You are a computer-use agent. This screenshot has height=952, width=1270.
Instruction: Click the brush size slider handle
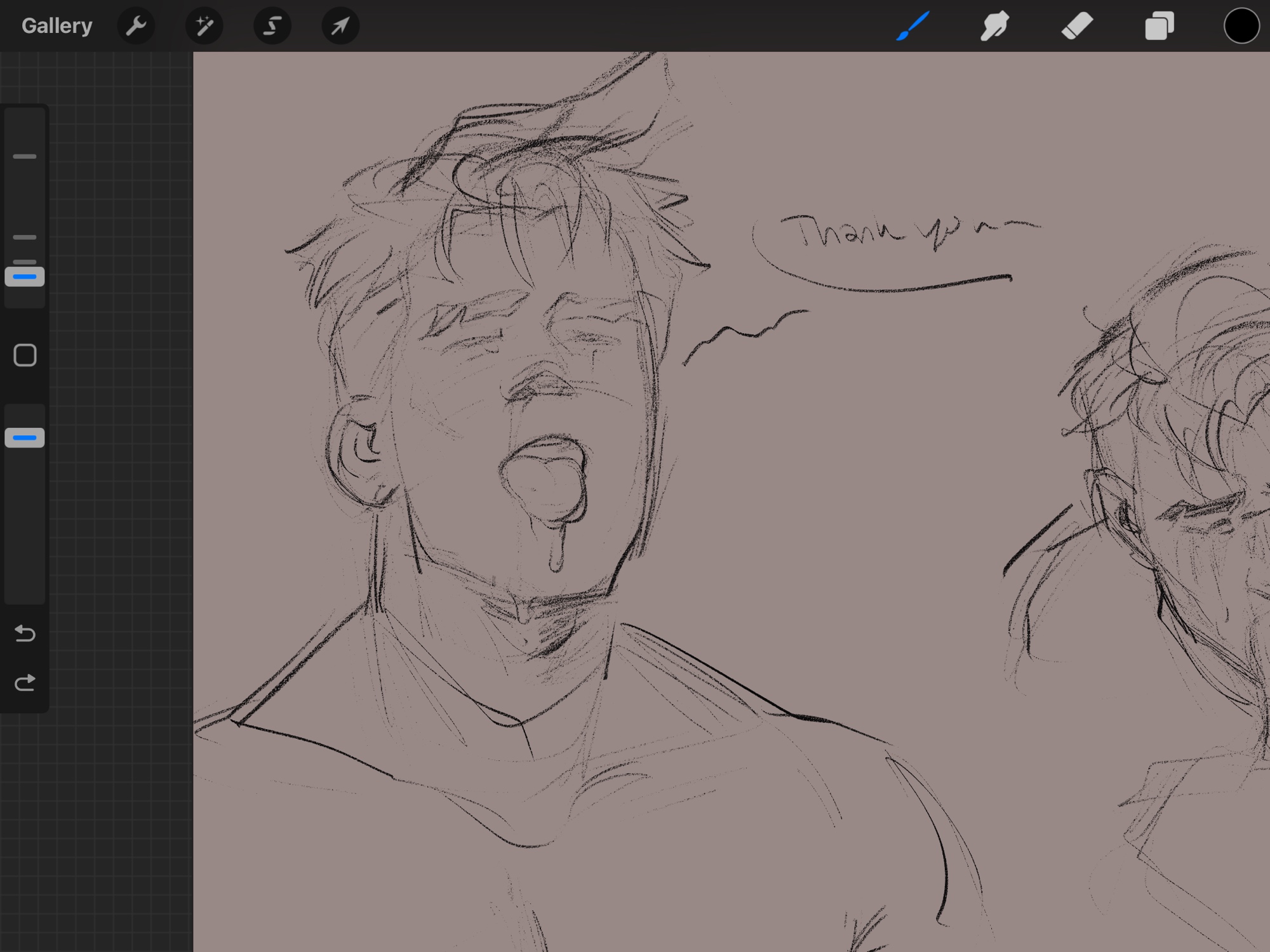(x=25, y=277)
